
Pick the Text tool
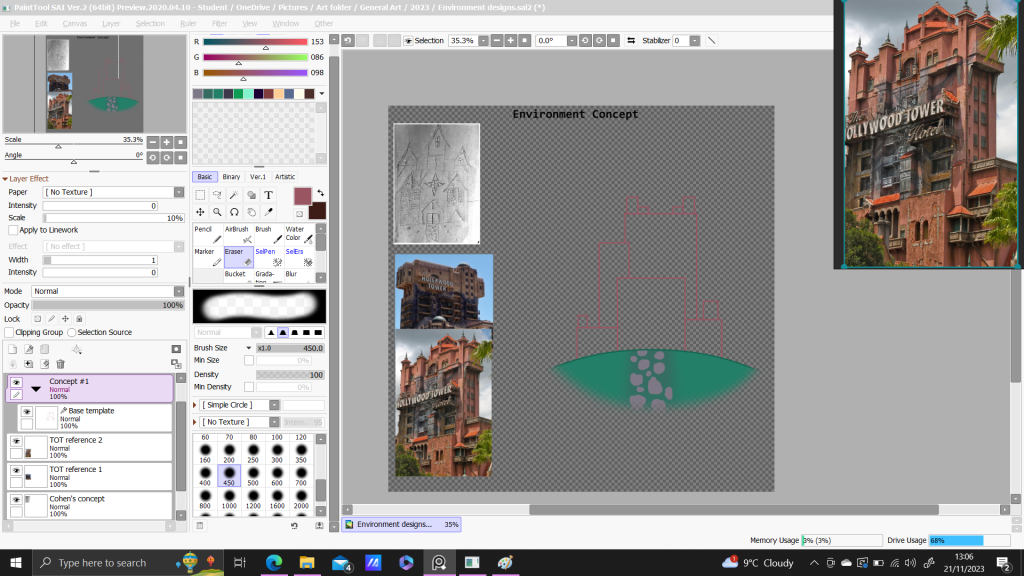(x=268, y=196)
